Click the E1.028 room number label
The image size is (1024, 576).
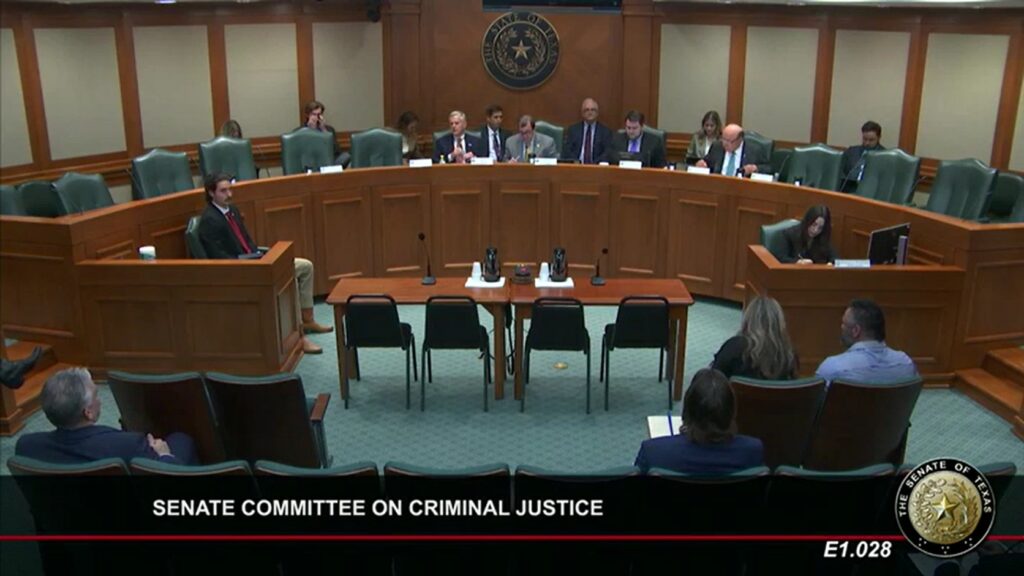857,550
